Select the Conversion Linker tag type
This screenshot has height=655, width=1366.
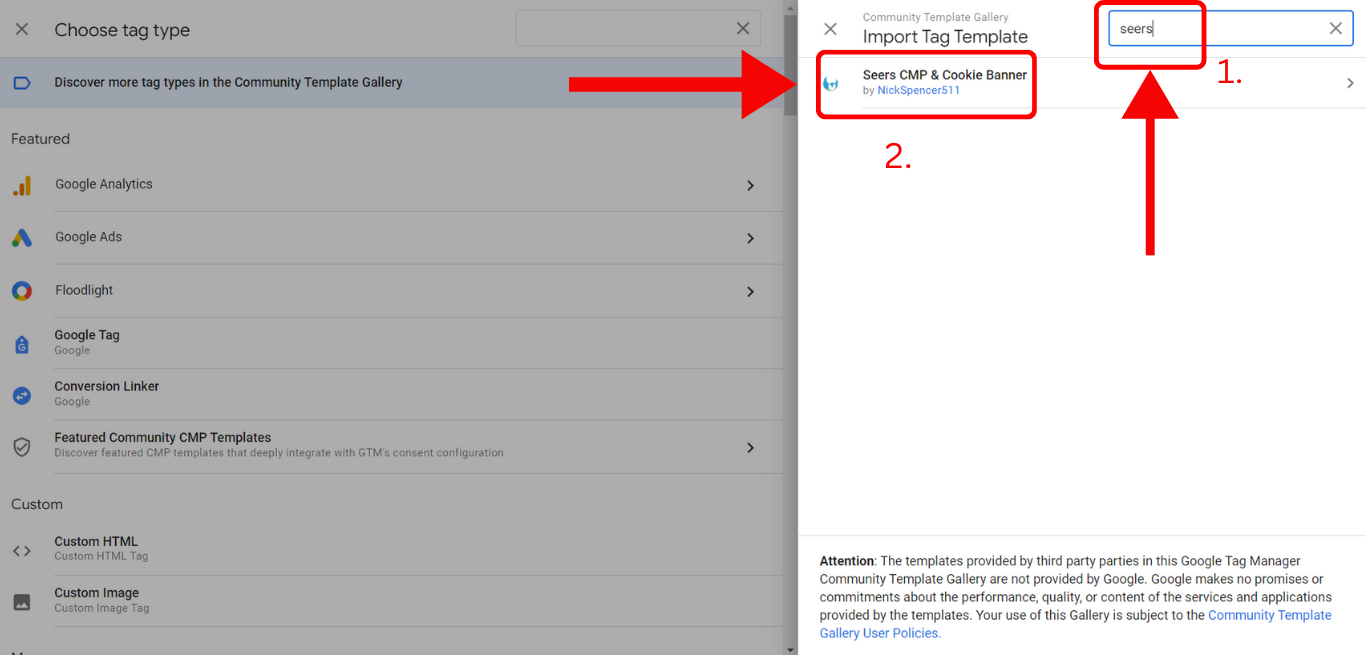pyautogui.click(x=392, y=394)
